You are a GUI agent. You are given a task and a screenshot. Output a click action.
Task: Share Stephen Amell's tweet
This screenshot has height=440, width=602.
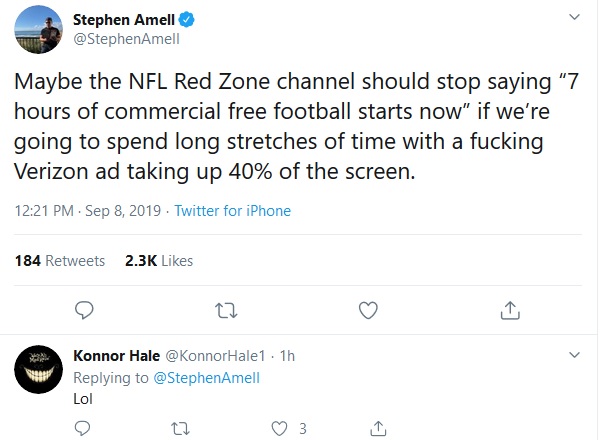[x=509, y=311]
